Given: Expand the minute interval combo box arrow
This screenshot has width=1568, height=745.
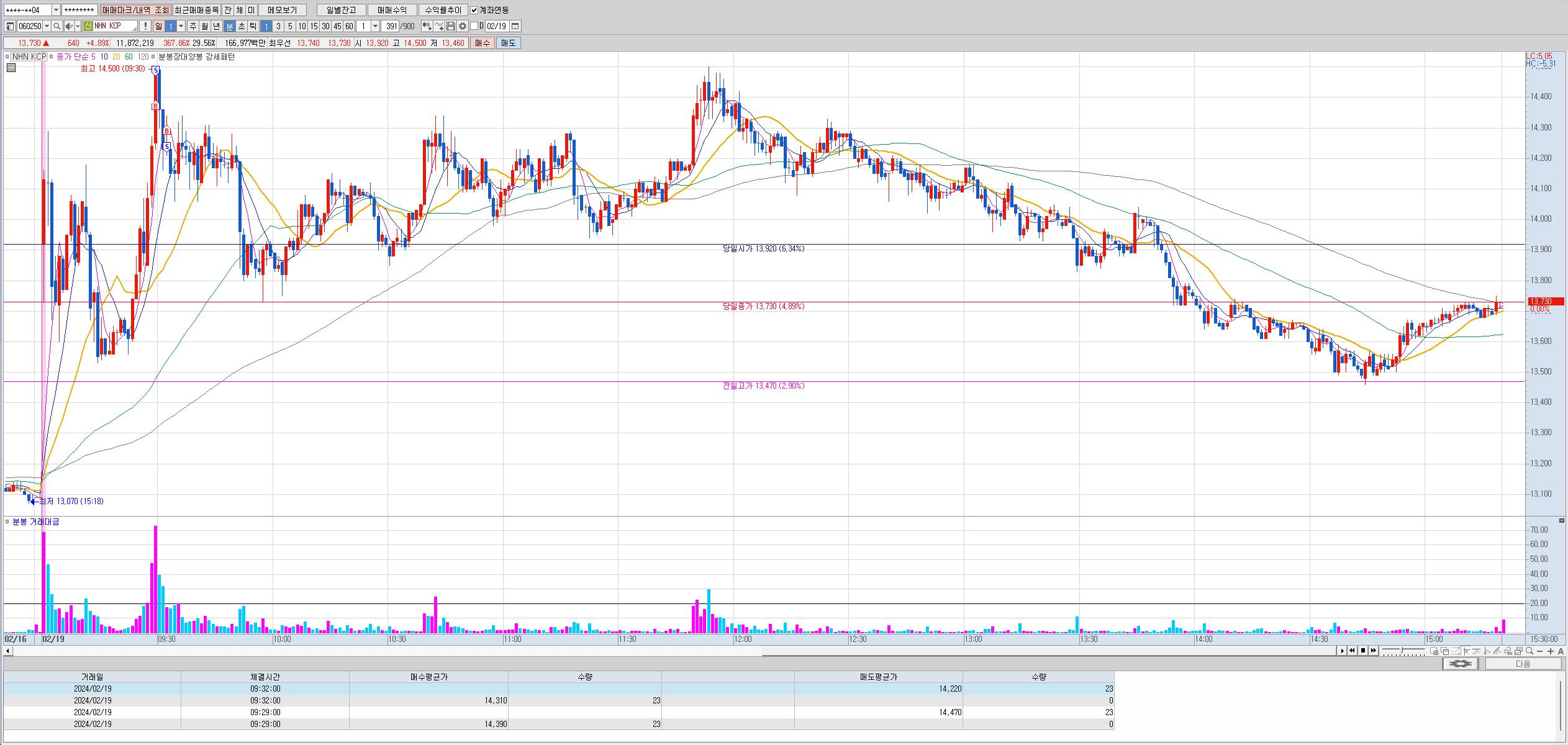Looking at the screenshot, I should click(x=375, y=26).
